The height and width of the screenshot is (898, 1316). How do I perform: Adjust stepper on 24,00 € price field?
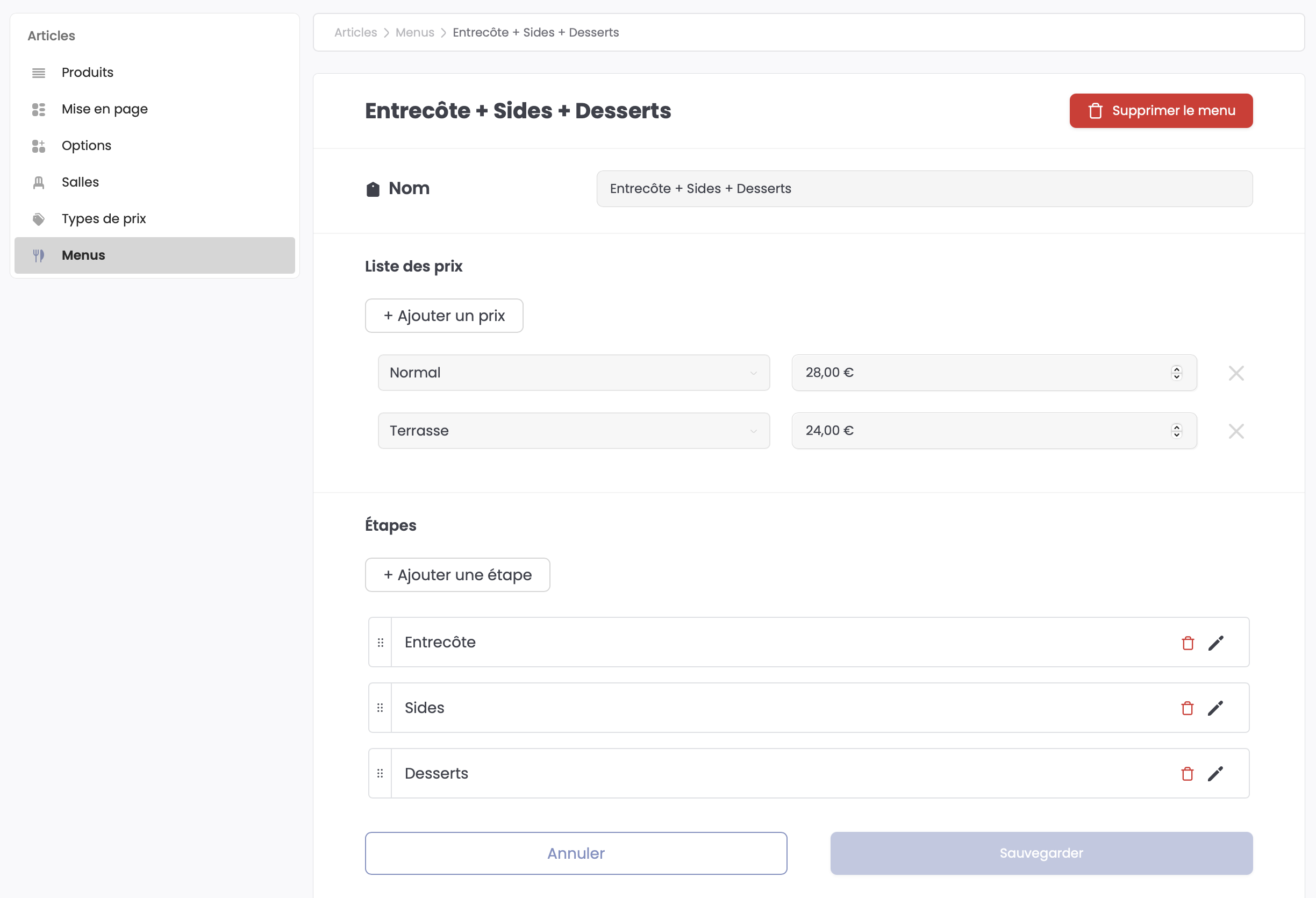point(1176,431)
